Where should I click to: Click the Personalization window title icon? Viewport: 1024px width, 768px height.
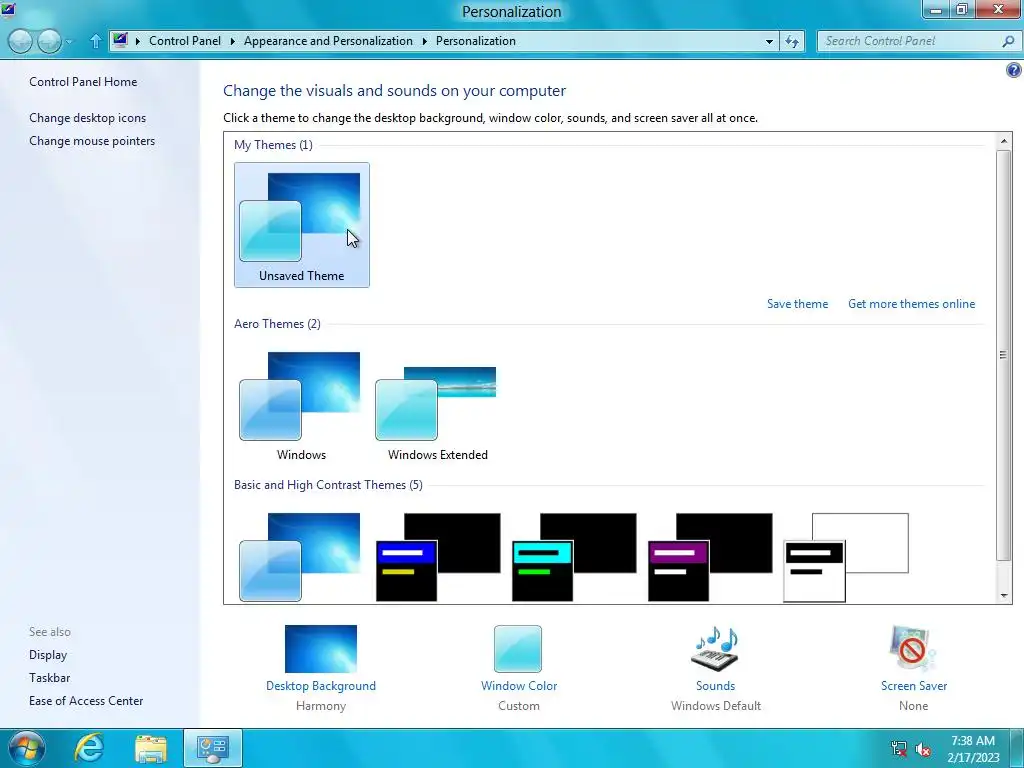pyautogui.click(x=8, y=10)
